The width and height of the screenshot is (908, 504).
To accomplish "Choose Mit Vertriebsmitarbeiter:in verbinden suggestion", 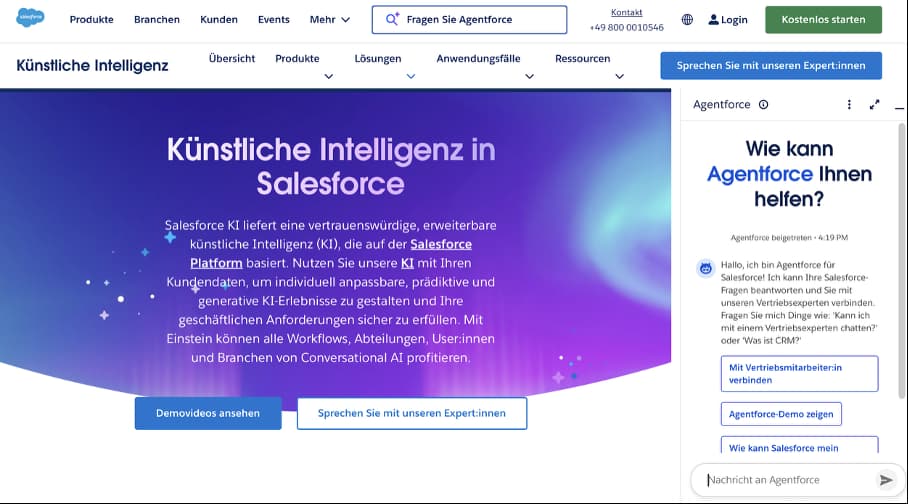I will pyautogui.click(x=799, y=374).
